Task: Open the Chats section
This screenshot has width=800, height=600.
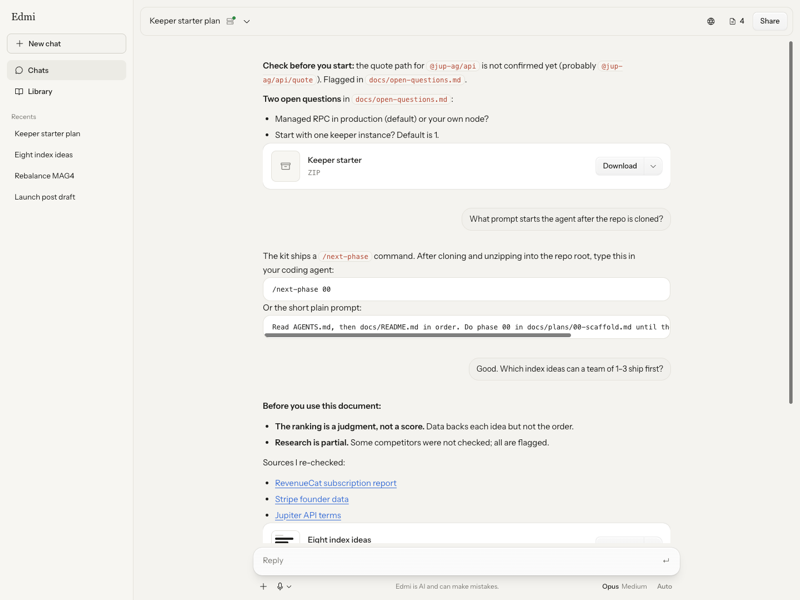Action: pos(66,70)
